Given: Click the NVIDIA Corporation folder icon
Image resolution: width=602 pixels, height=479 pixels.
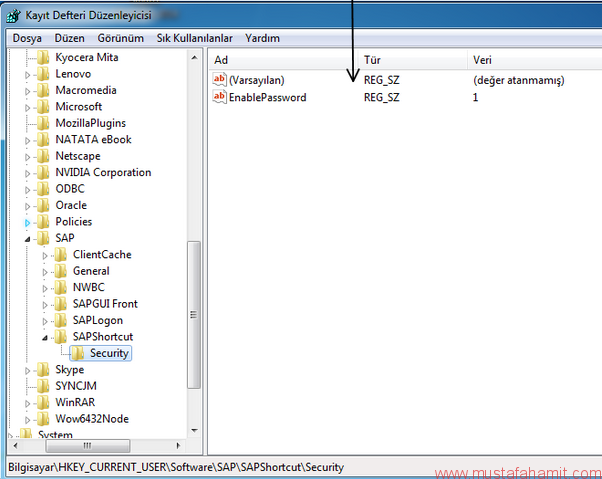Looking at the screenshot, I should click(43, 173).
